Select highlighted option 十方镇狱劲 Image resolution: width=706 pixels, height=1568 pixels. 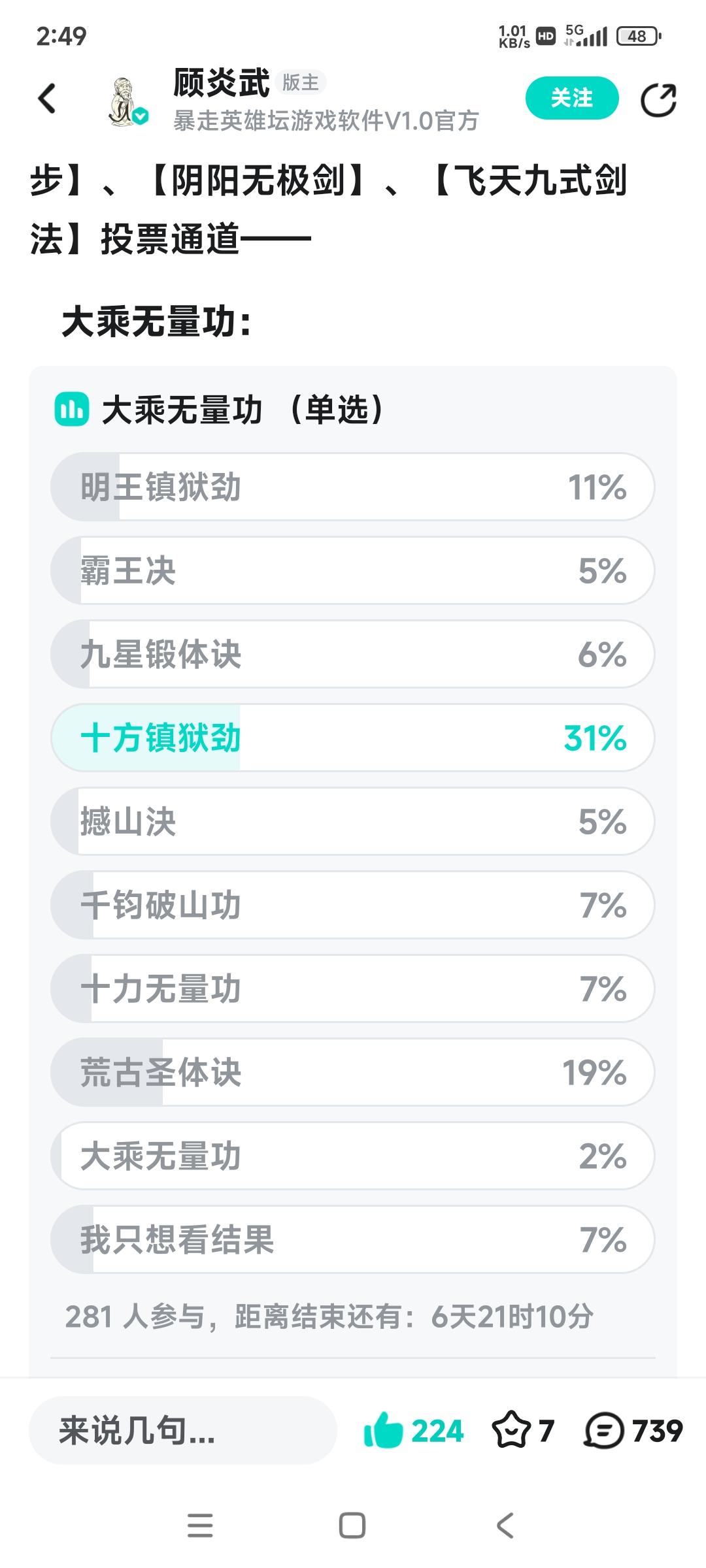pos(353,738)
